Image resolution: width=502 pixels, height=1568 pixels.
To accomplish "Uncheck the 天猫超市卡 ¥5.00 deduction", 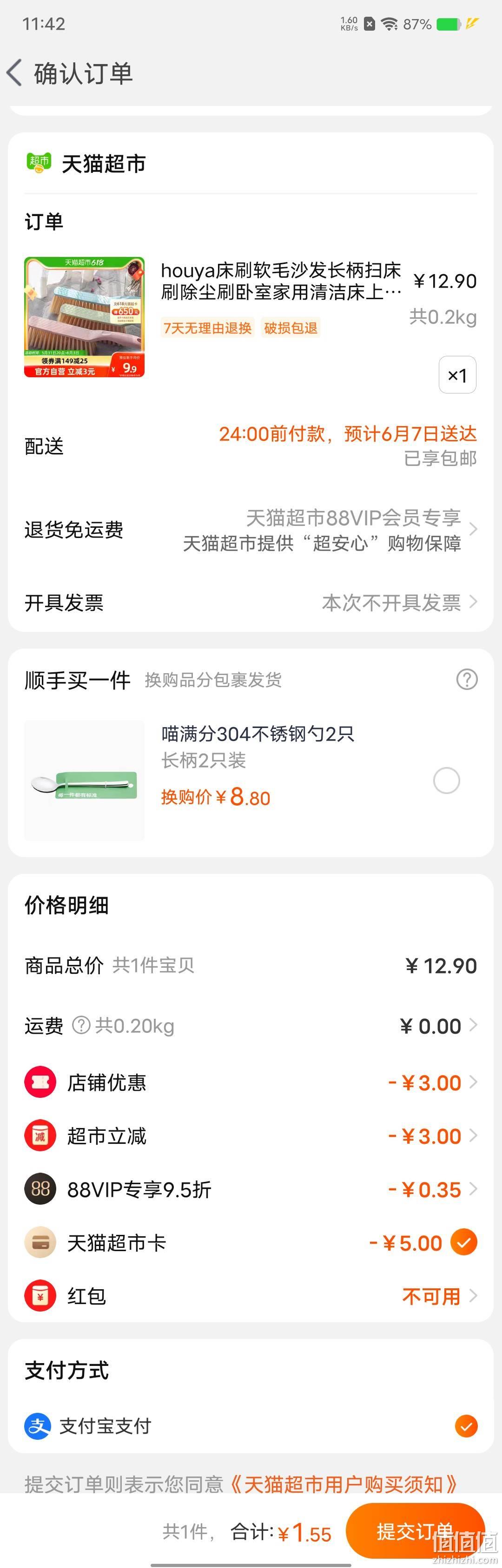I will tap(463, 1242).
